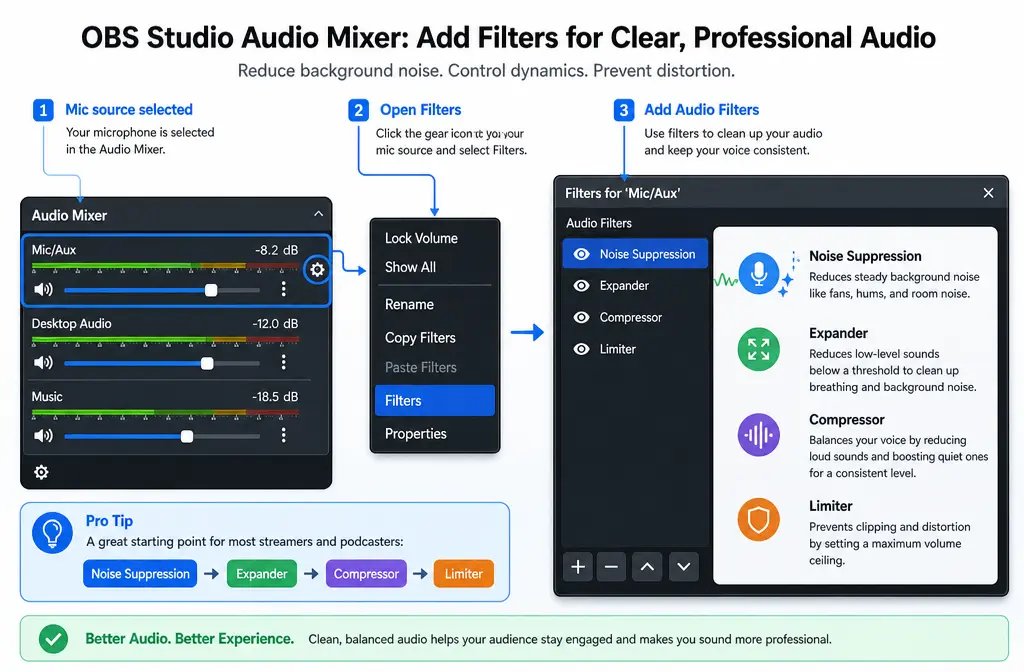
Task: Collapse the Audio Mixer panel chevron
Action: 318,214
